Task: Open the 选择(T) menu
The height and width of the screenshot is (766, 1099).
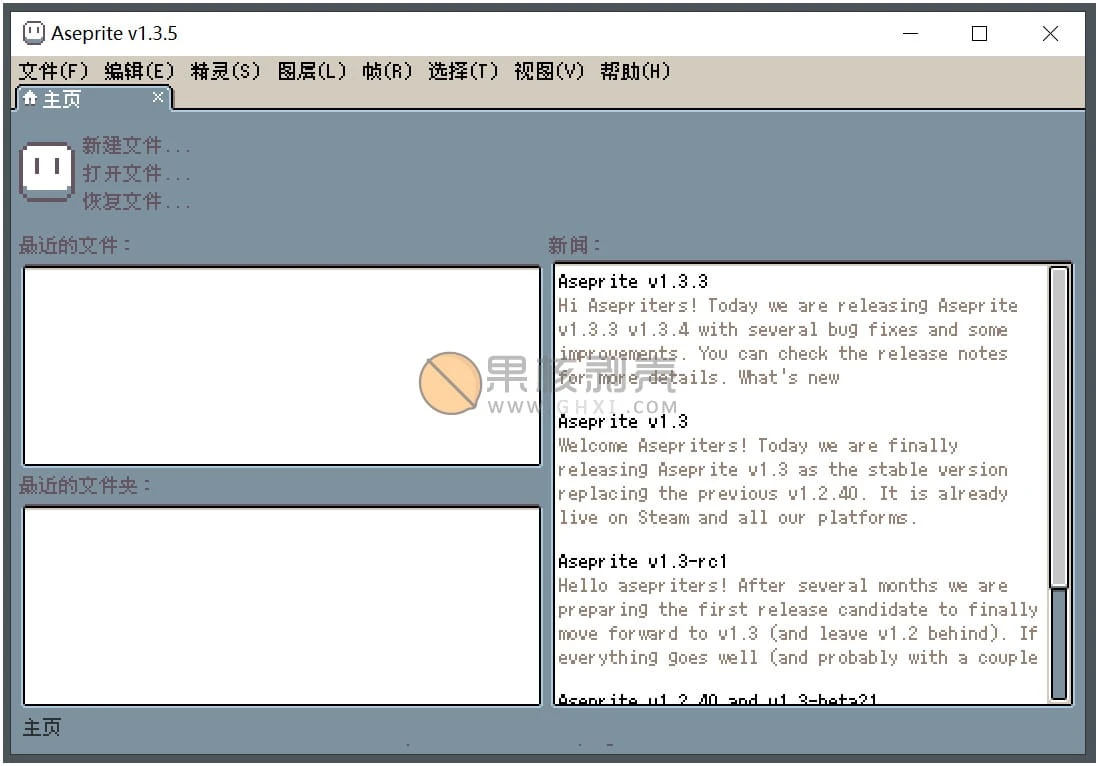Action: pos(463,71)
